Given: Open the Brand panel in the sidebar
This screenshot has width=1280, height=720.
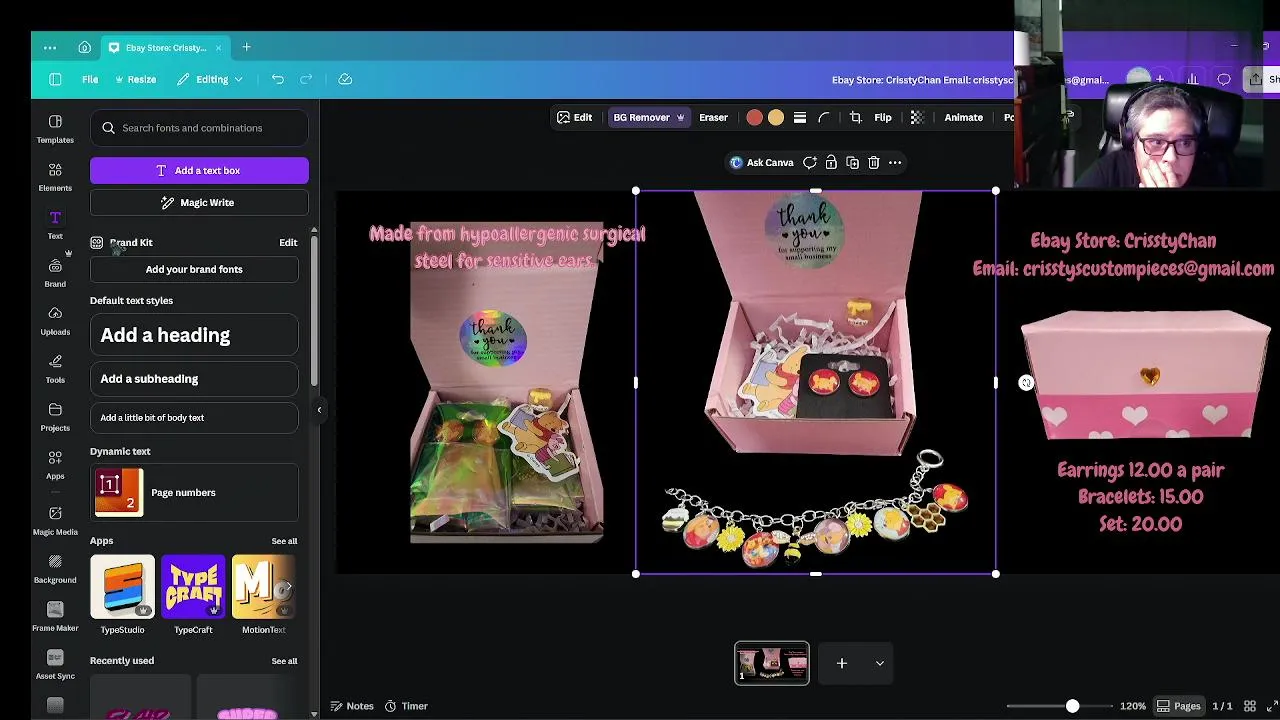Looking at the screenshot, I should [x=55, y=273].
